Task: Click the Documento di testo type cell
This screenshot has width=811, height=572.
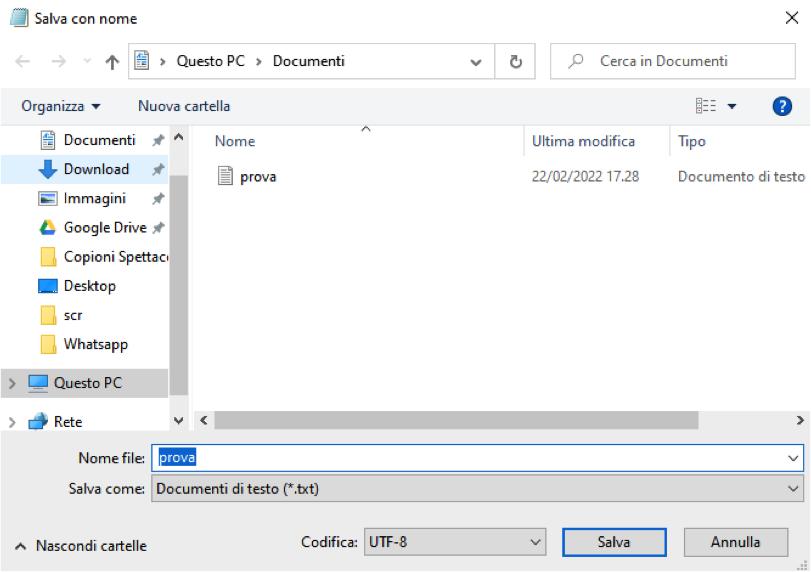Action: point(741,177)
